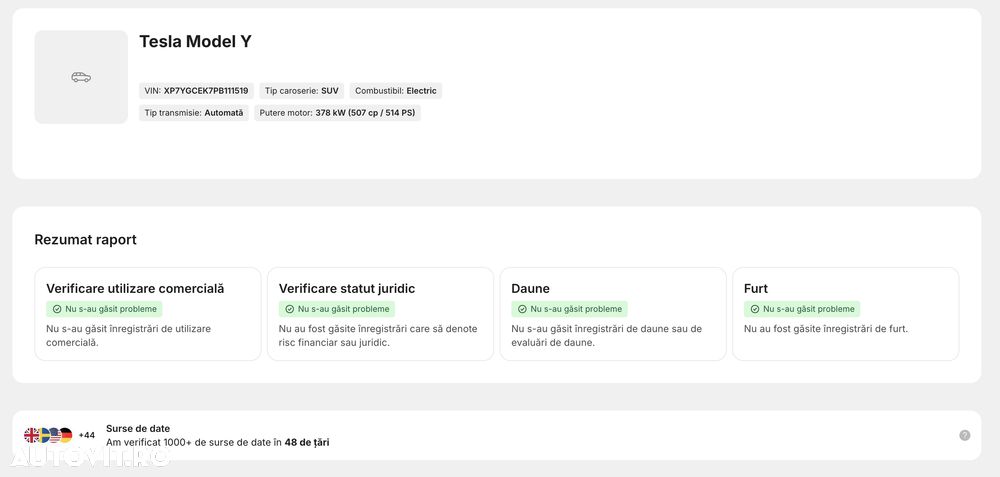Click 'risc financiar sau juridic' description text
This screenshot has width=1000, height=477.
coord(334,342)
